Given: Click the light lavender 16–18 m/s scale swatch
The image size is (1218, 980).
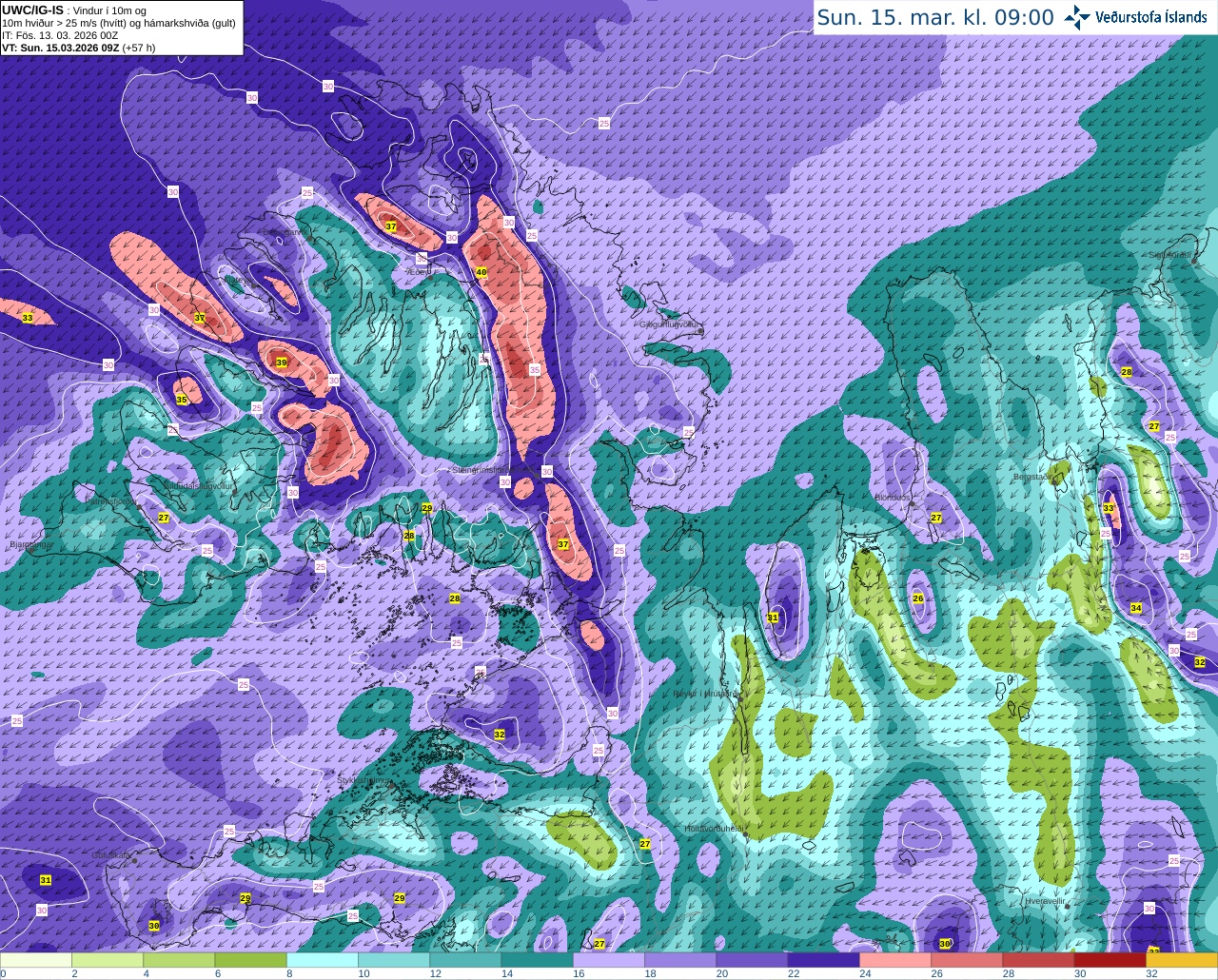Looking at the screenshot, I should click(609, 960).
